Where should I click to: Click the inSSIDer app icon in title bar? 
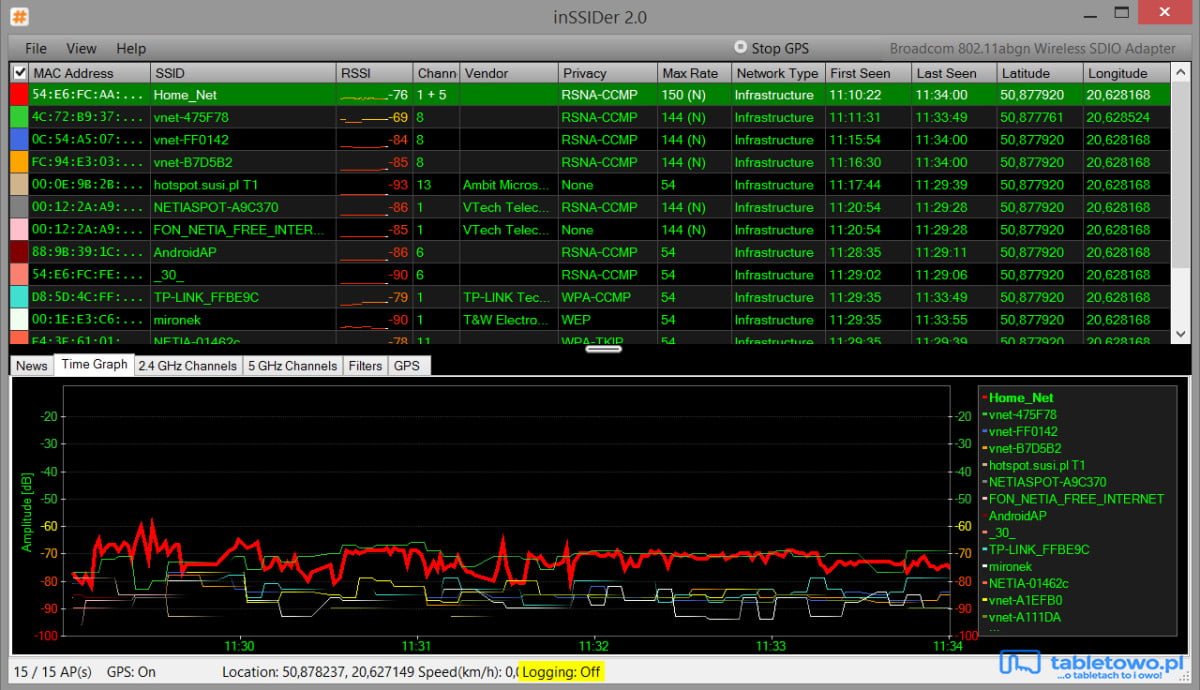19,17
